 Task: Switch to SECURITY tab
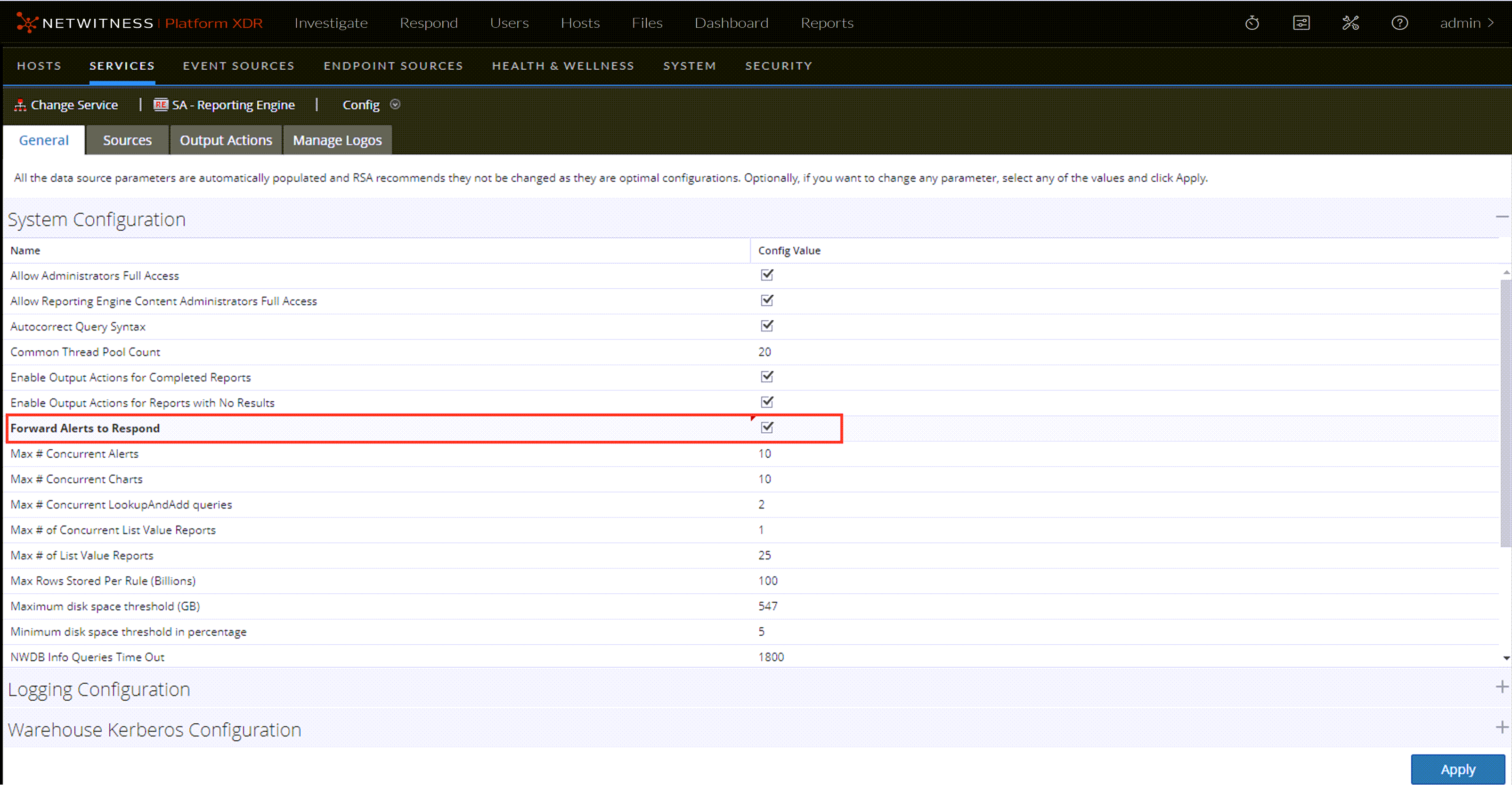click(x=779, y=66)
